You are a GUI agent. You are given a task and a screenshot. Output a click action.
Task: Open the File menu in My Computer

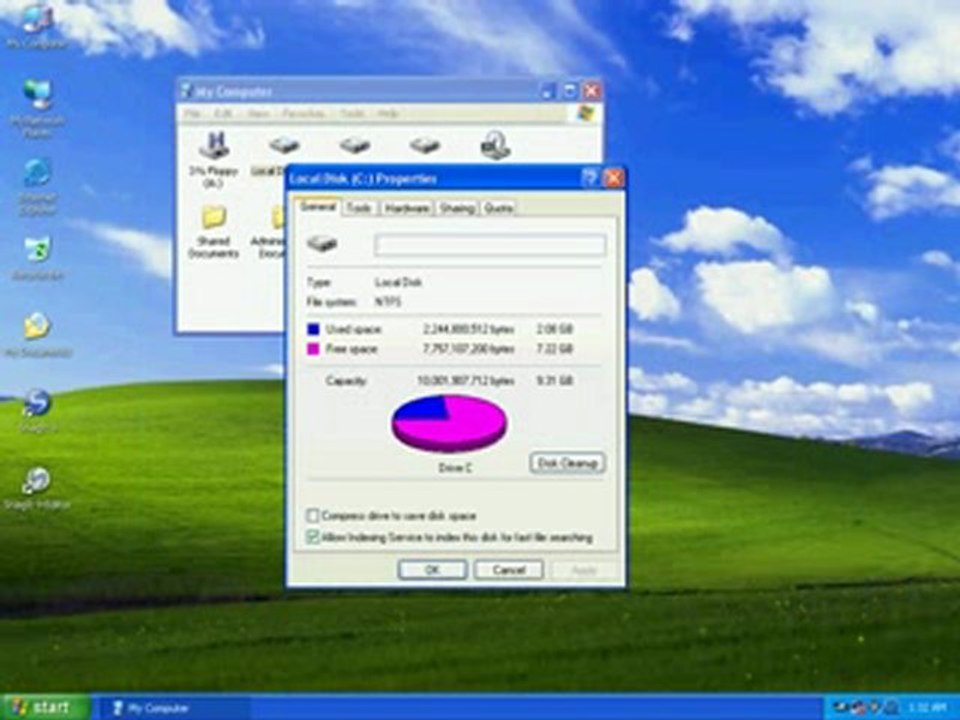coord(192,113)
